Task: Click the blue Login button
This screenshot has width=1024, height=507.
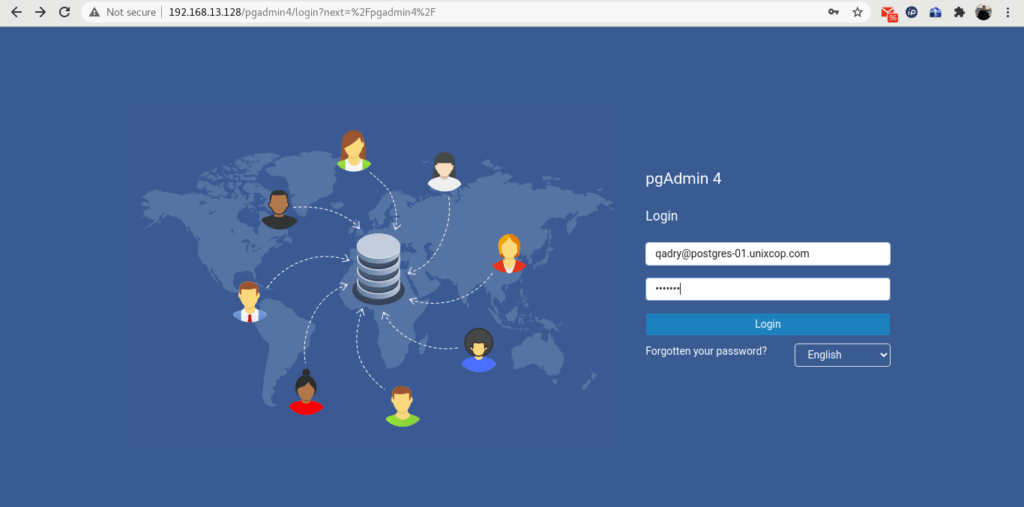Action: (767, 324)
